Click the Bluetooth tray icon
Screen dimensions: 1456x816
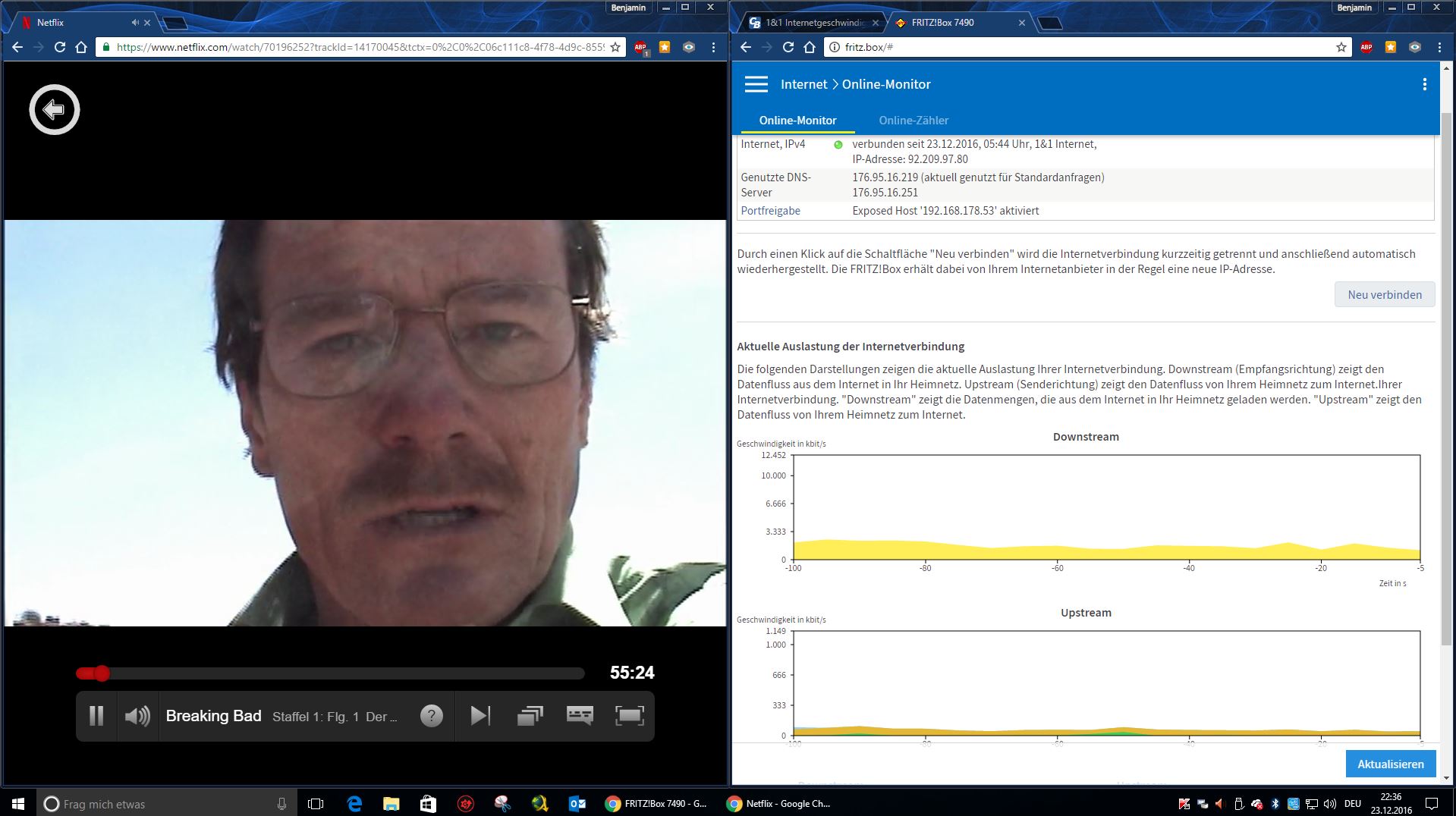coord(1275,804)
